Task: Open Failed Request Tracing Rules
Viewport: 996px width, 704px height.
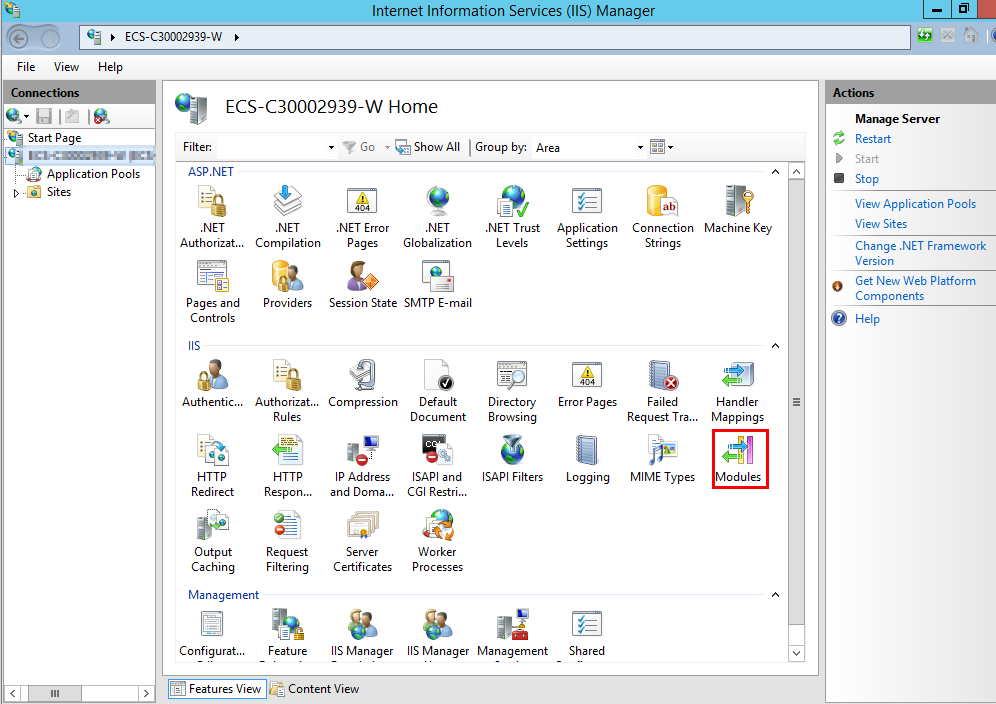Action: point(663,391)
